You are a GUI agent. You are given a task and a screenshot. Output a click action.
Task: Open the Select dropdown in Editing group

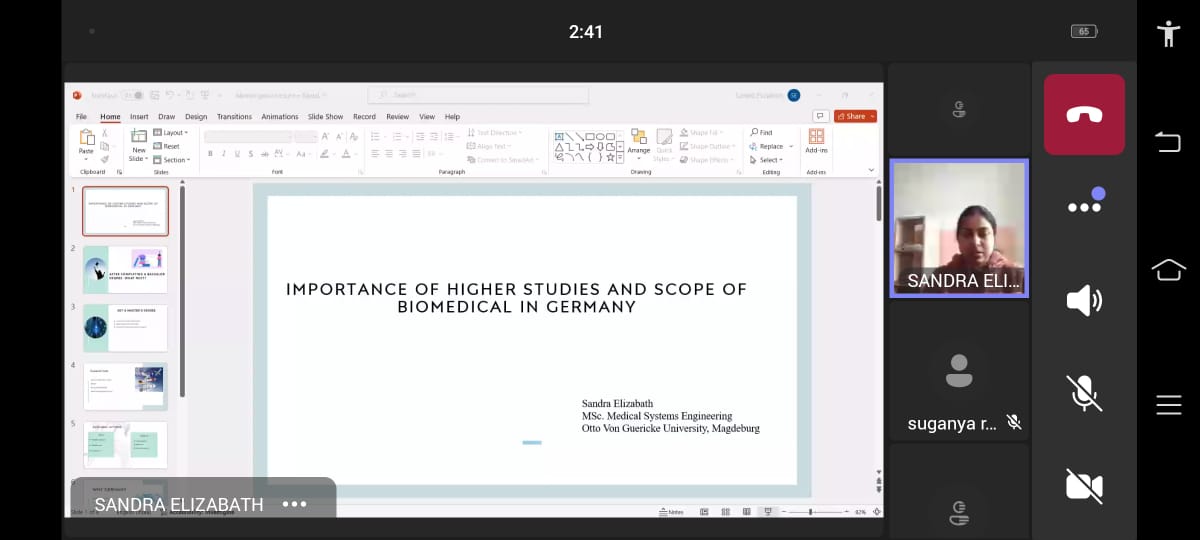pos(768,160)
